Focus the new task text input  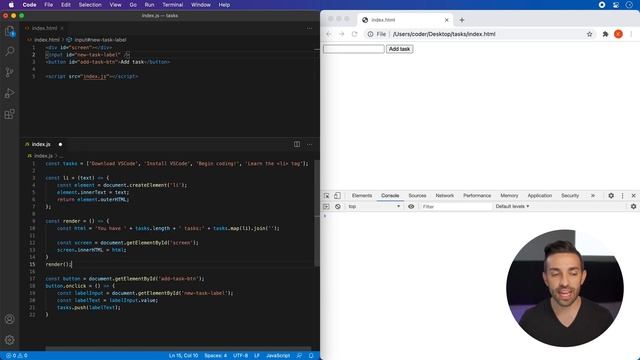(x=353, y=49)
